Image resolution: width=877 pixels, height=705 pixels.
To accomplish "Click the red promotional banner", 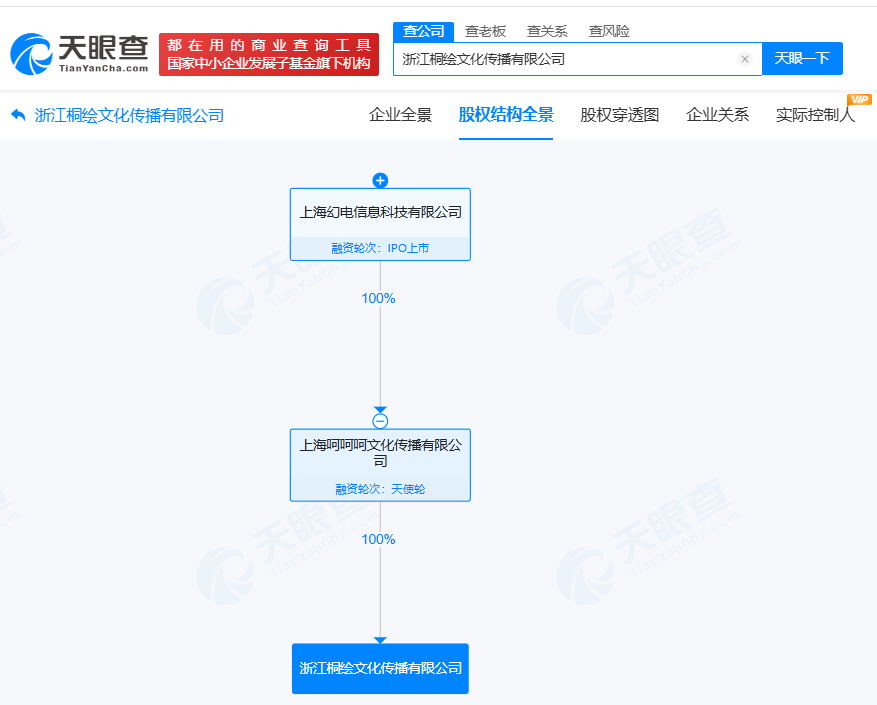I will point(269,54).
